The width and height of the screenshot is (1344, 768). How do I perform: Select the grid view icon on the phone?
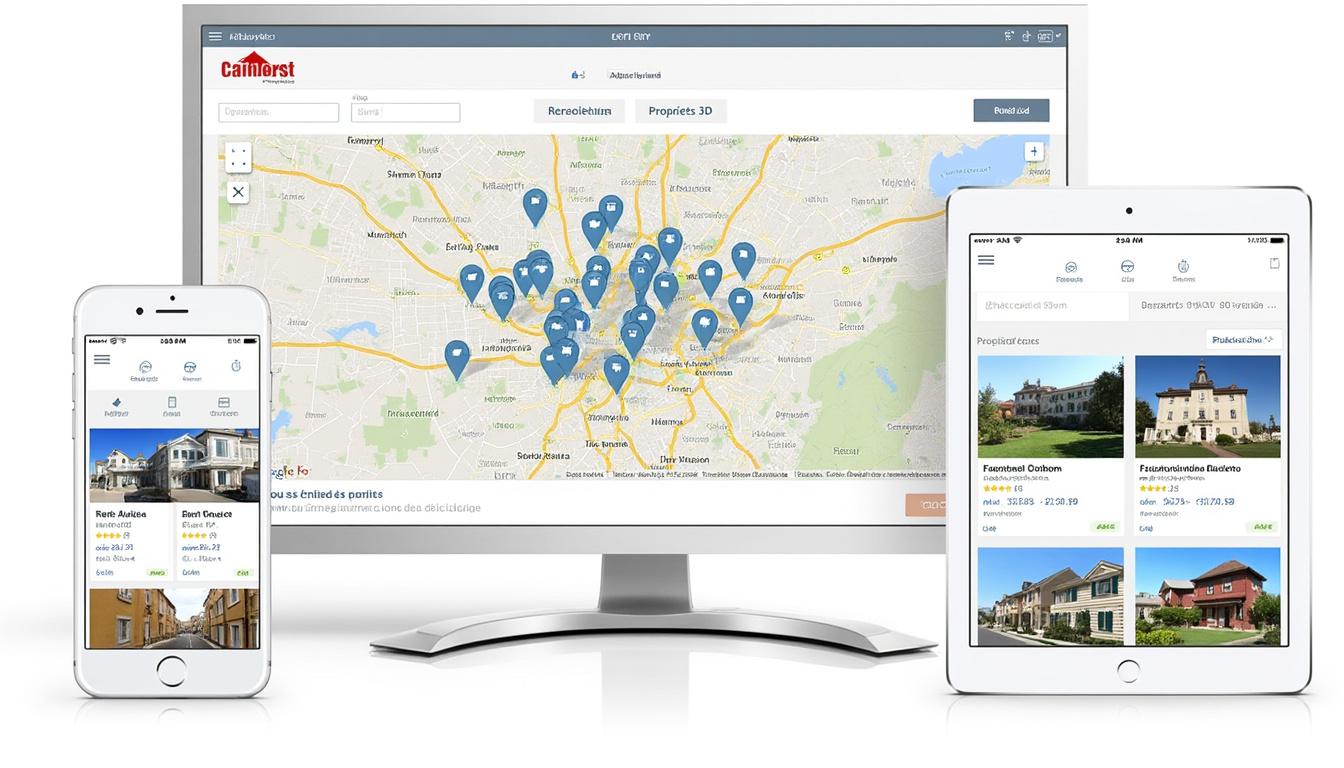pyautogui.click(x=225, y=402)
